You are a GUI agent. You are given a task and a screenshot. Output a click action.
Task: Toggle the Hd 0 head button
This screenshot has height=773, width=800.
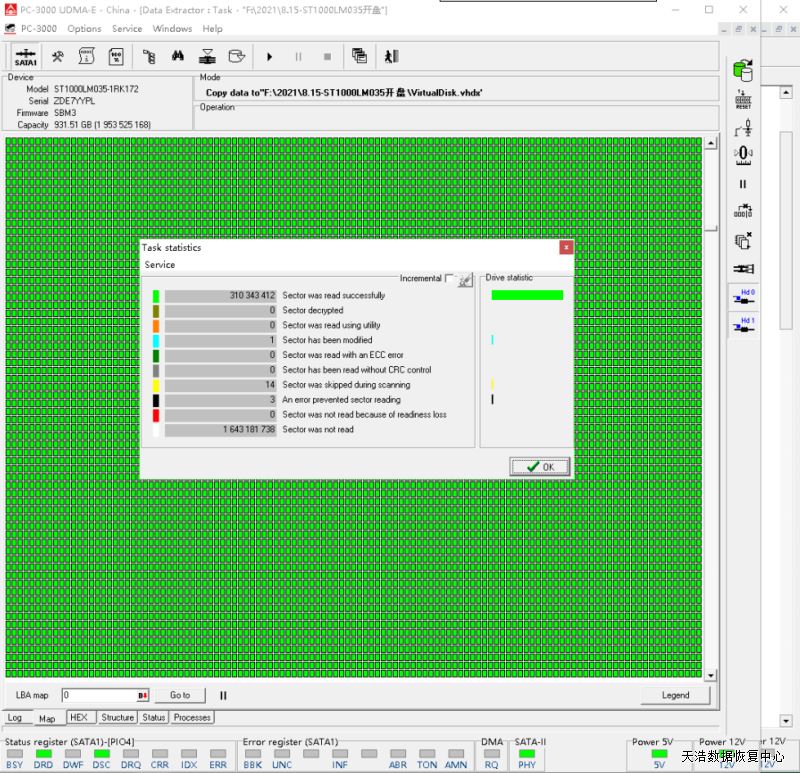(743, 297)
